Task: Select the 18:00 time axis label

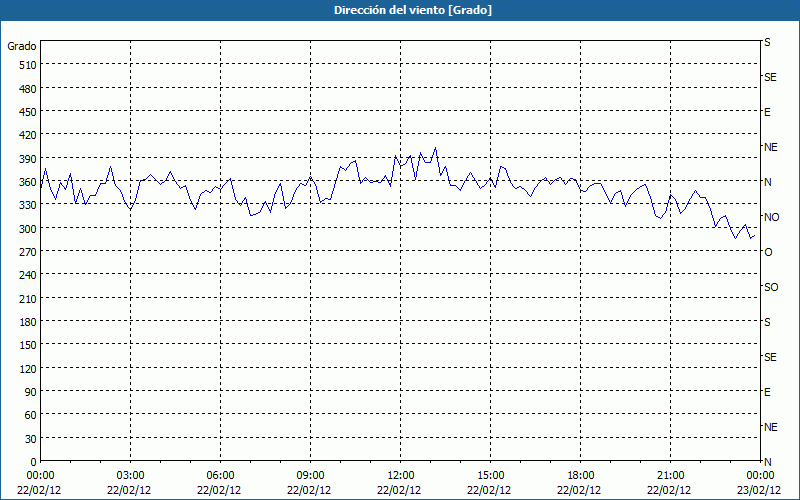Action: pos(581,476)
